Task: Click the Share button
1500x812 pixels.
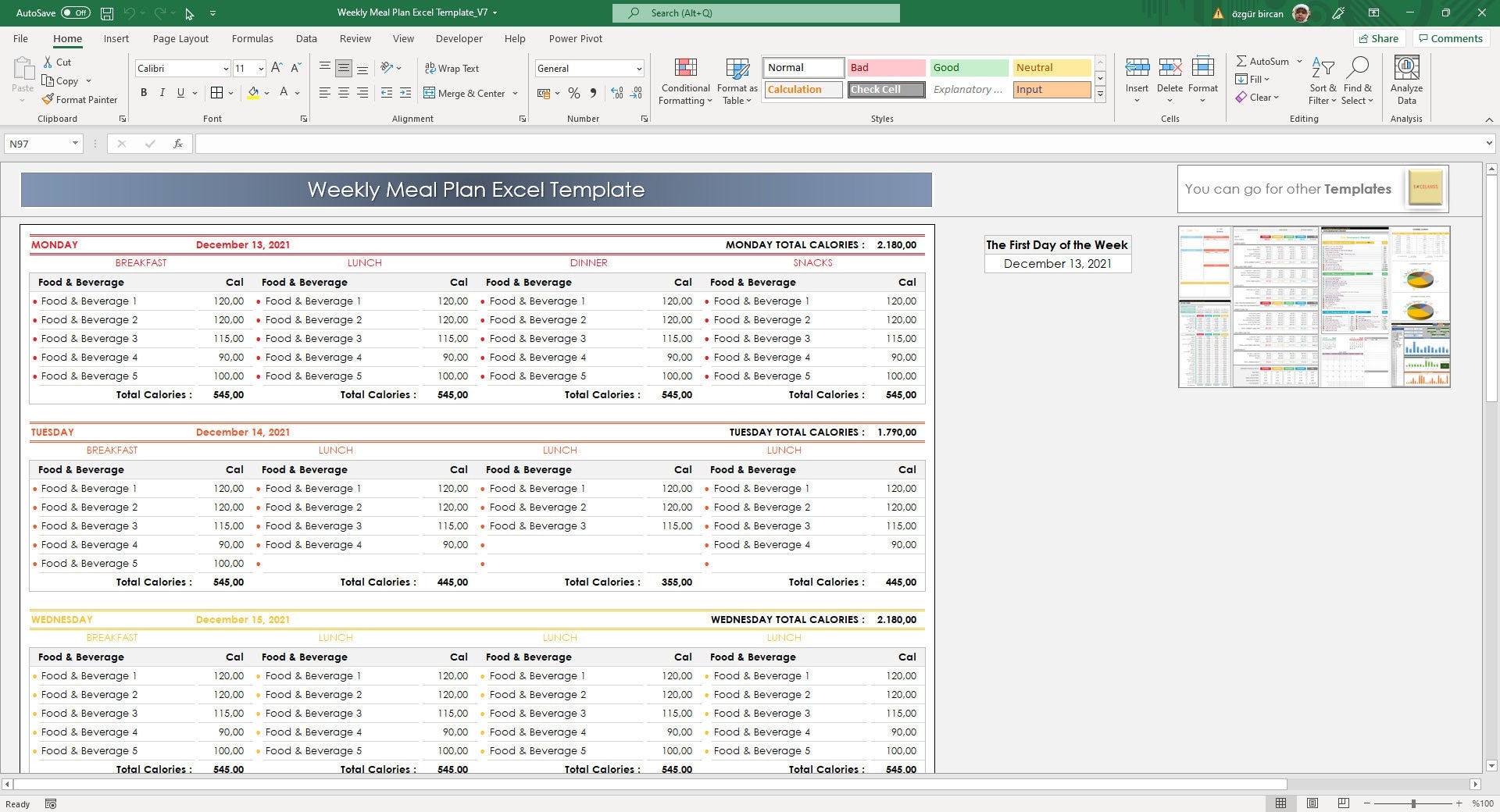Action: coord(1379,38)
